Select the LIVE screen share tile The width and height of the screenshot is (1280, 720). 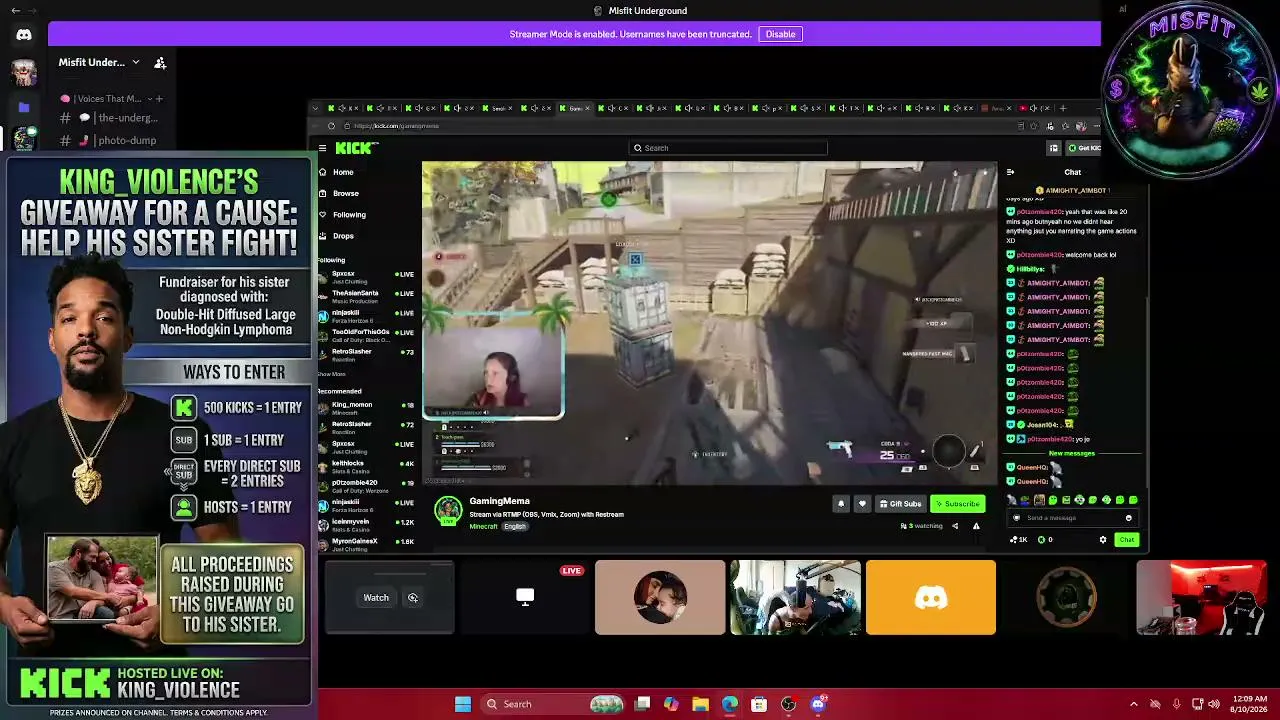(525, 598)
